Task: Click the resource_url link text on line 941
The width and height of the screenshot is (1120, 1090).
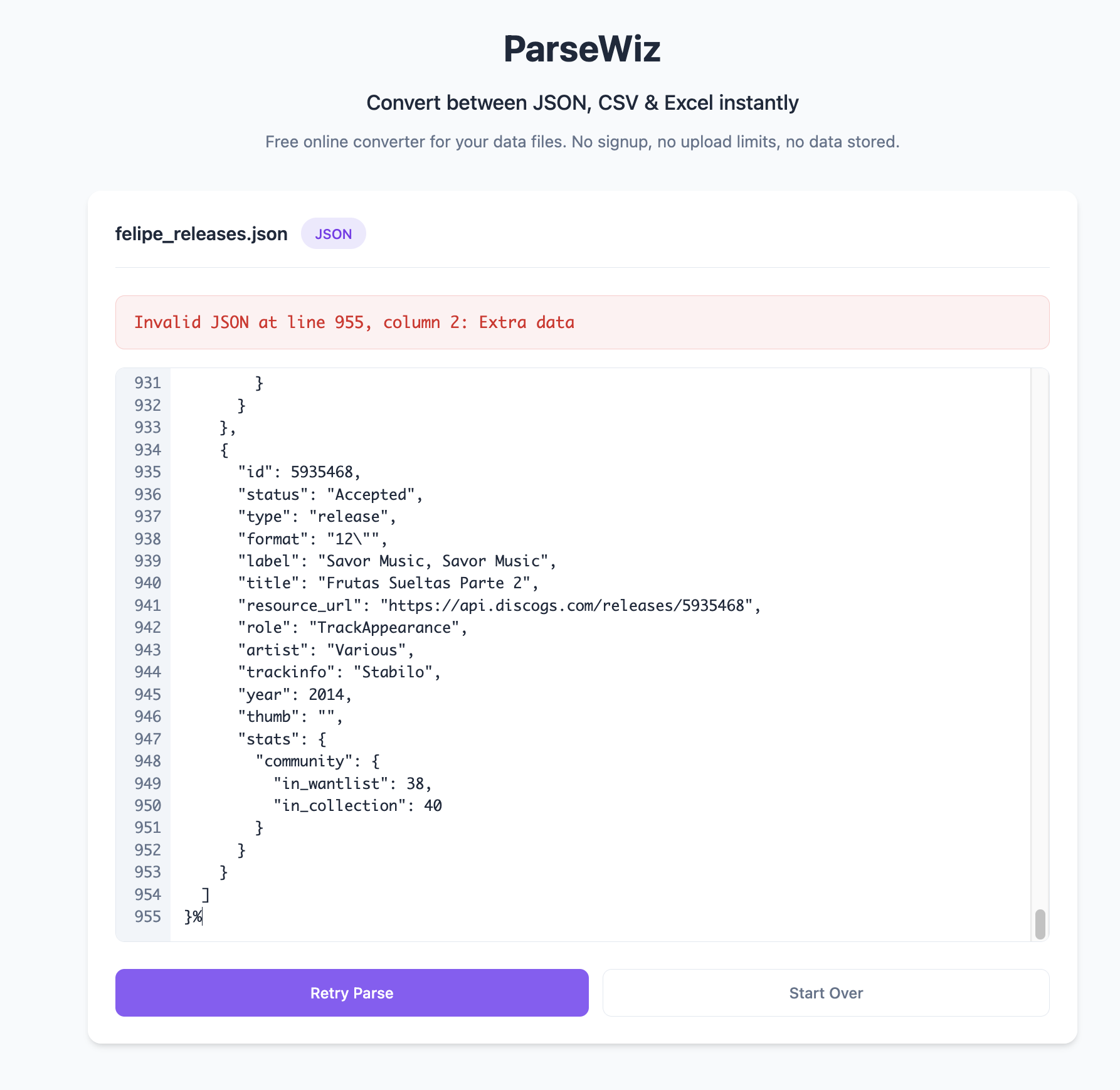Action: coord(569,605)
